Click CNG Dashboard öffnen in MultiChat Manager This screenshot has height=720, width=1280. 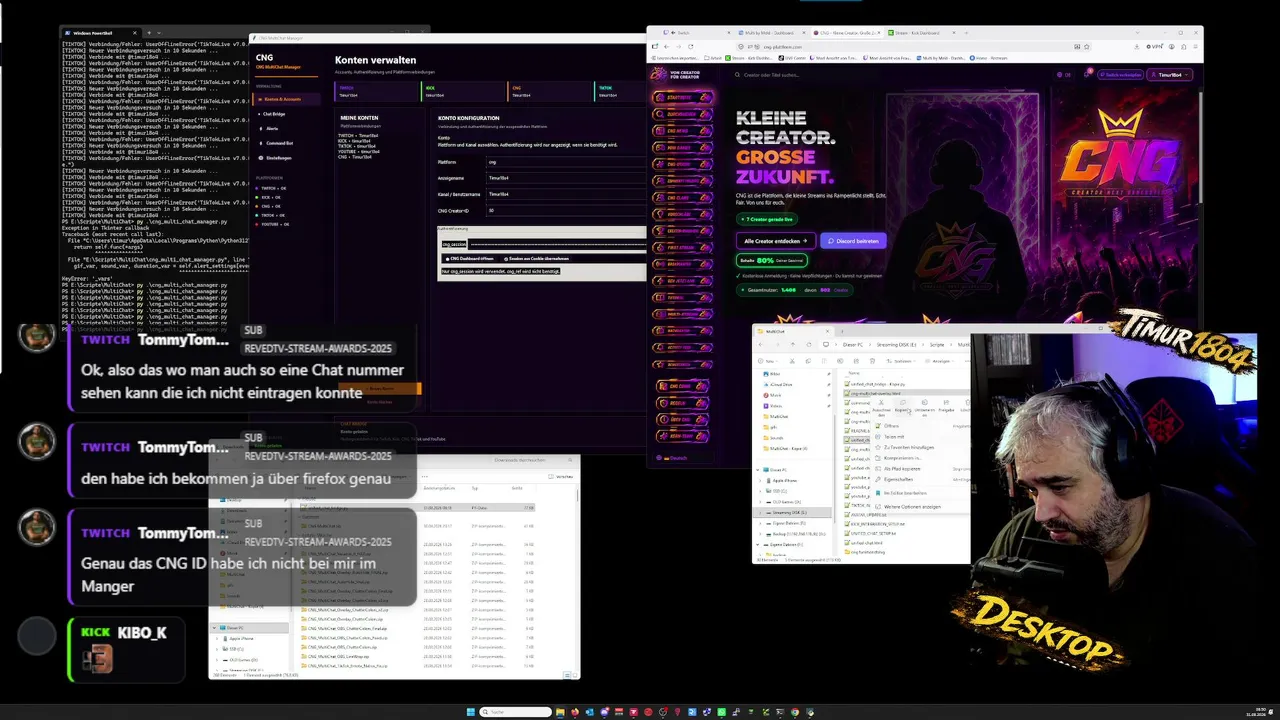(x=469, y=259)
